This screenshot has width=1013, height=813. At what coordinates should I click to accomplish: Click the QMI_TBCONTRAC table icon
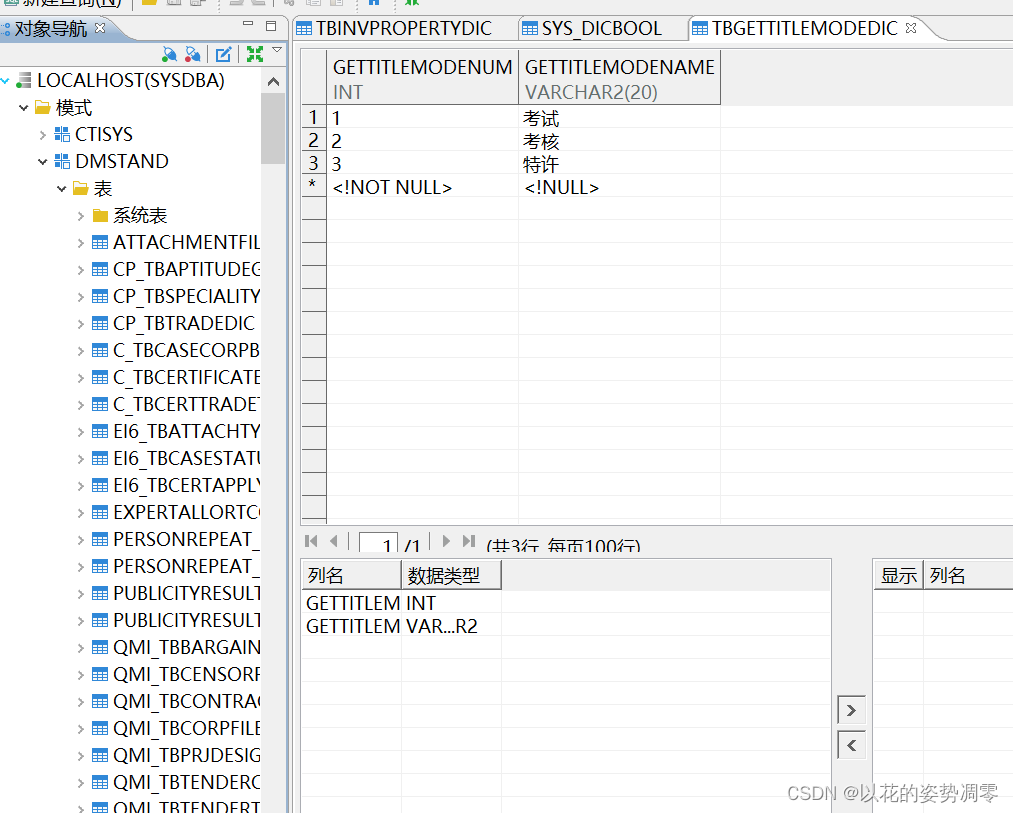(100, 702)
